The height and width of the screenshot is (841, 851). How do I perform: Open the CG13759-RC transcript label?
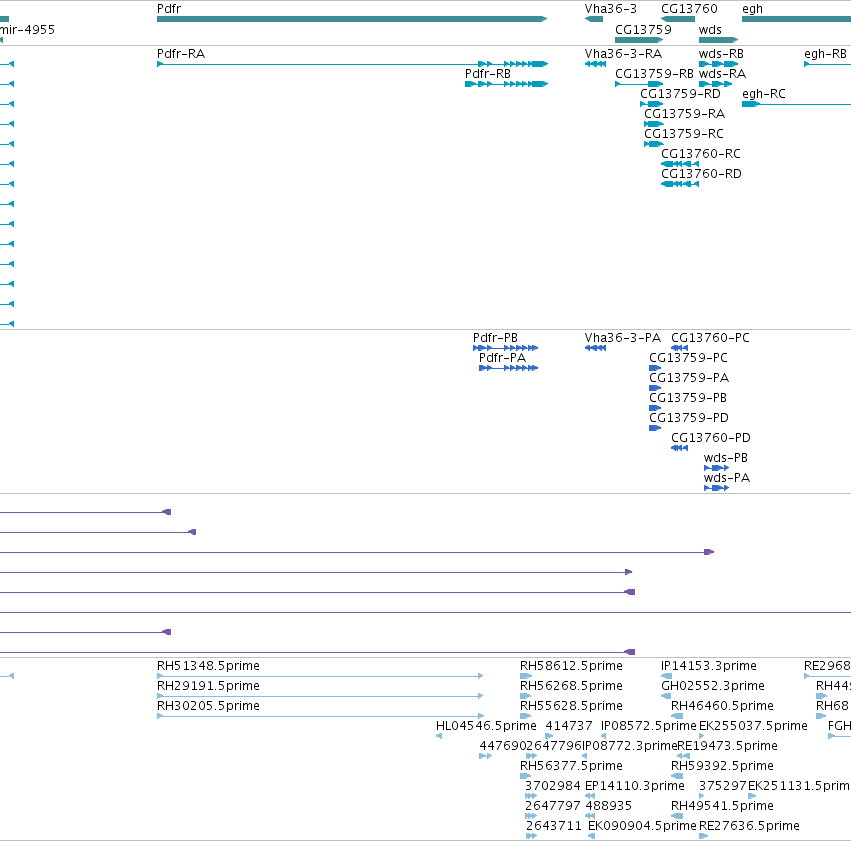click(684, 134)
